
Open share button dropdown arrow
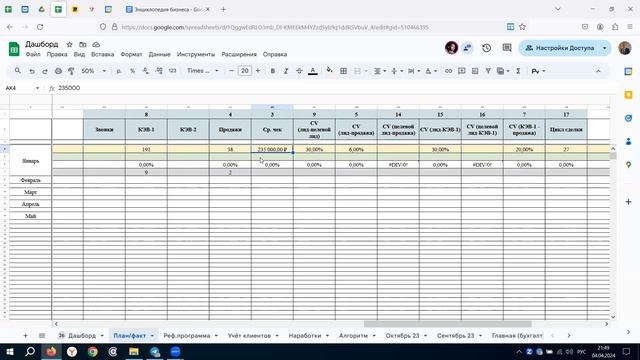click(x=604, y=48)
